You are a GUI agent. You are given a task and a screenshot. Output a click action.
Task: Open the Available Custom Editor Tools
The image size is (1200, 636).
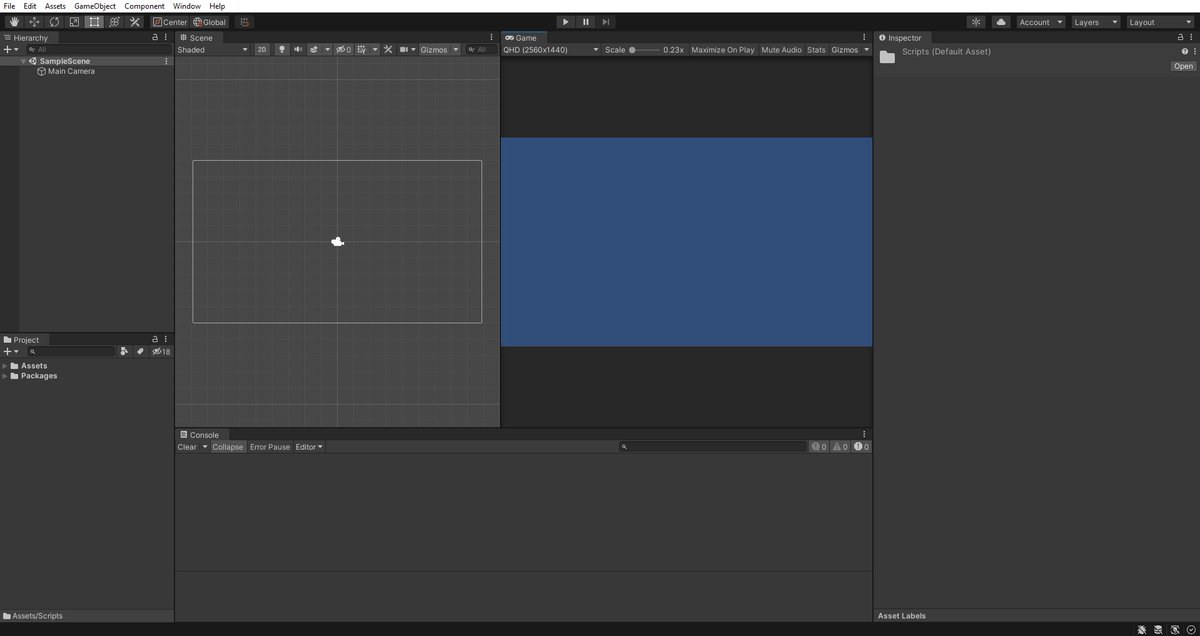coord(133,21)
